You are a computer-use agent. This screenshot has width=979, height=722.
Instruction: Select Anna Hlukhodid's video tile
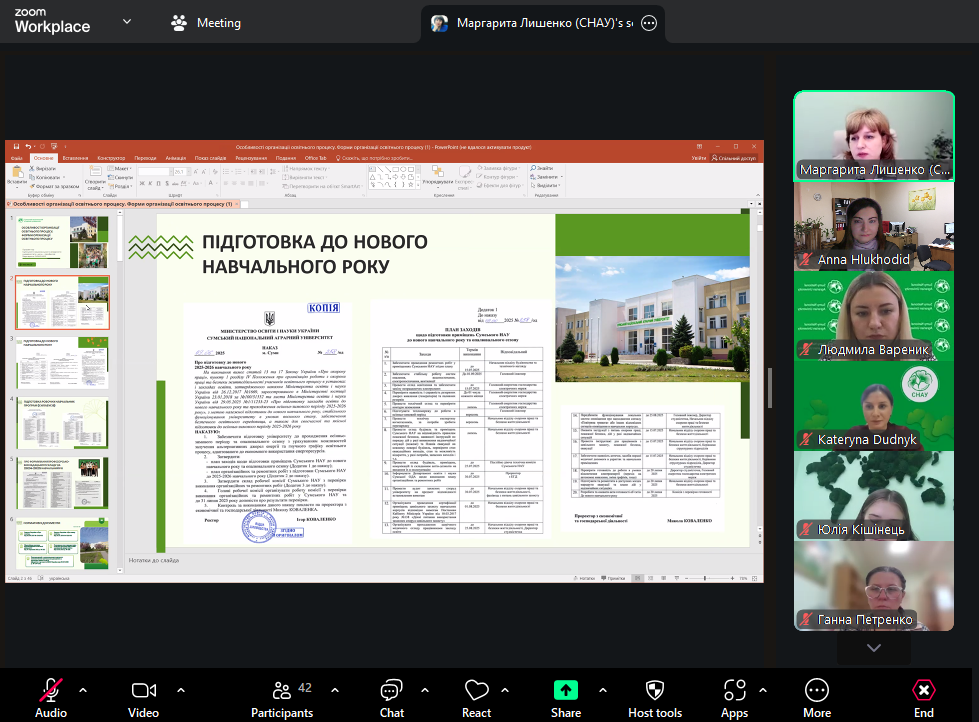(x=874, y=227)
